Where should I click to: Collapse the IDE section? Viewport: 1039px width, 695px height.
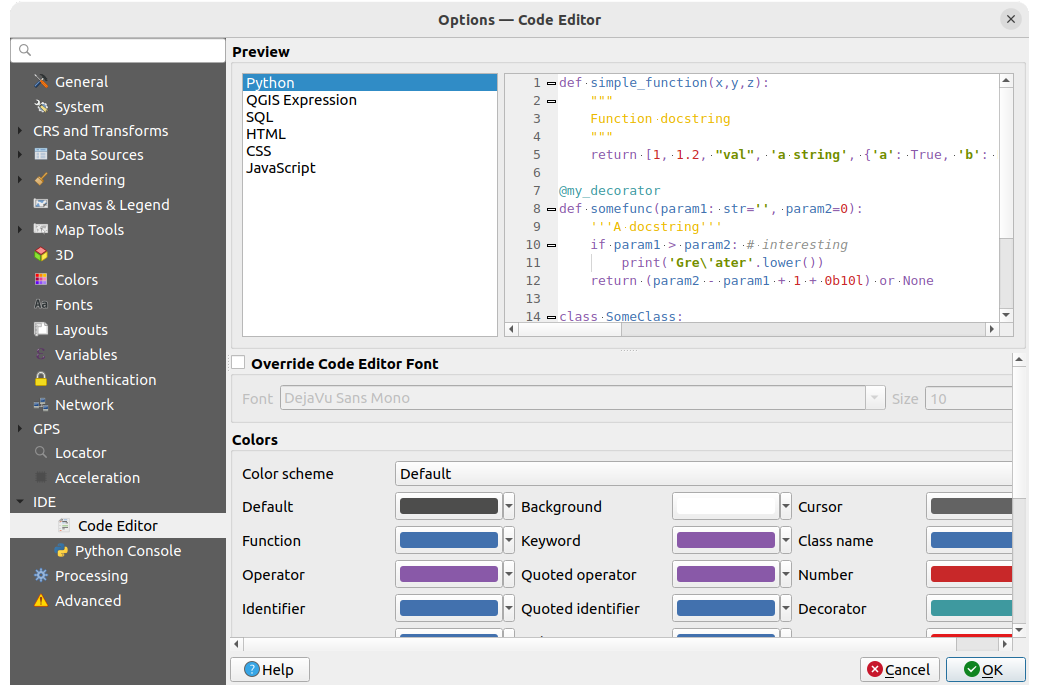[17, 501]
